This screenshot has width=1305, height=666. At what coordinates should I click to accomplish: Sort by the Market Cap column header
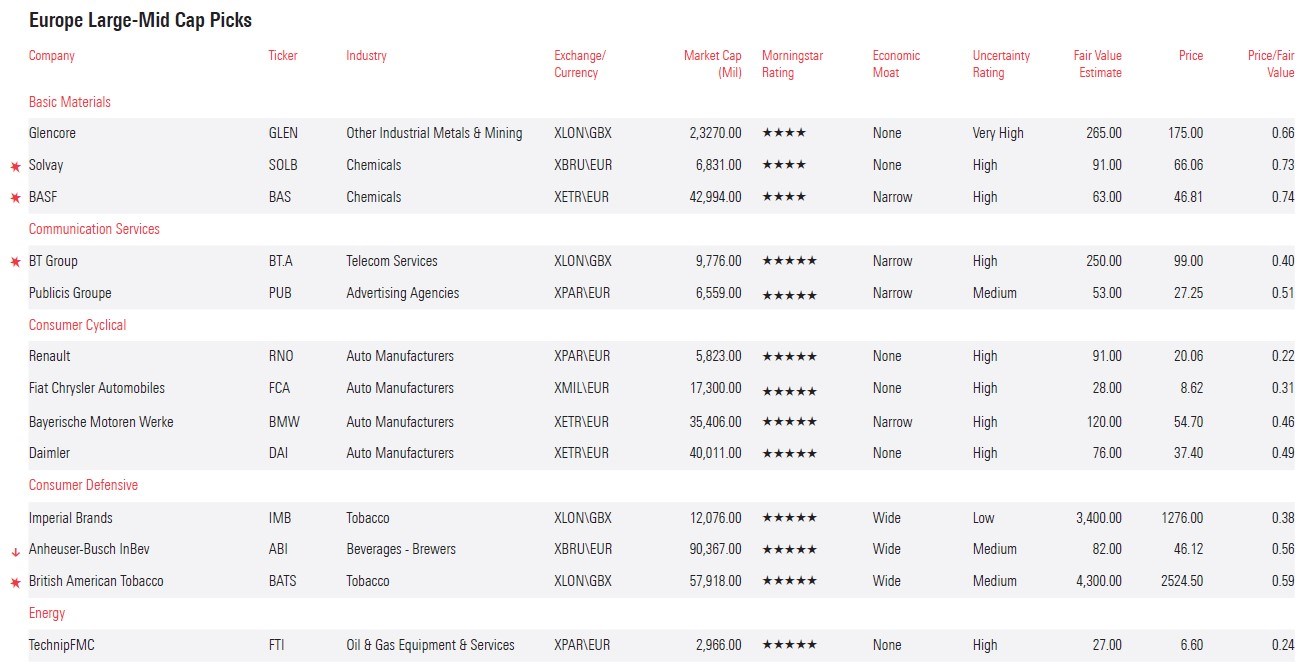coord(712,64)
